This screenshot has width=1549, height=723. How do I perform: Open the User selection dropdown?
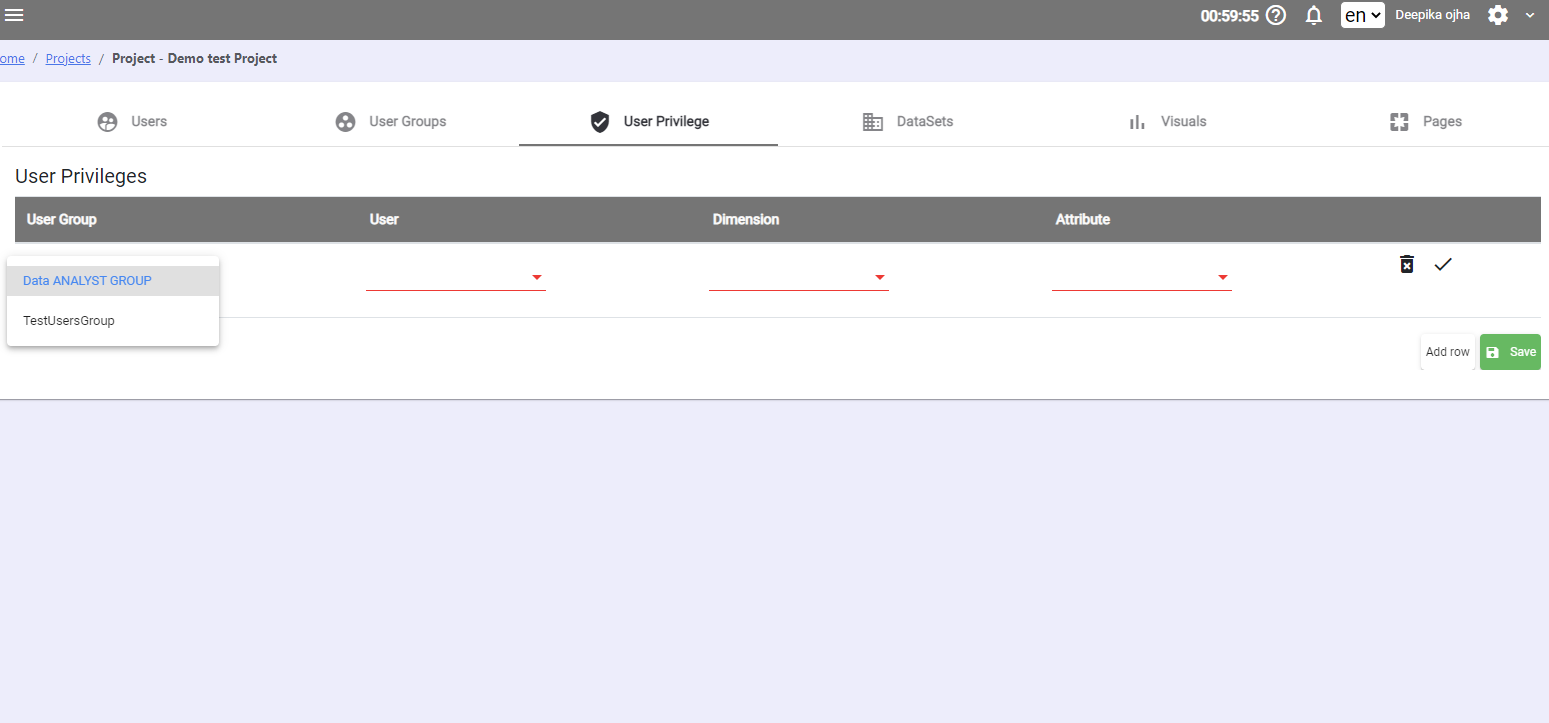coord(536,278)
